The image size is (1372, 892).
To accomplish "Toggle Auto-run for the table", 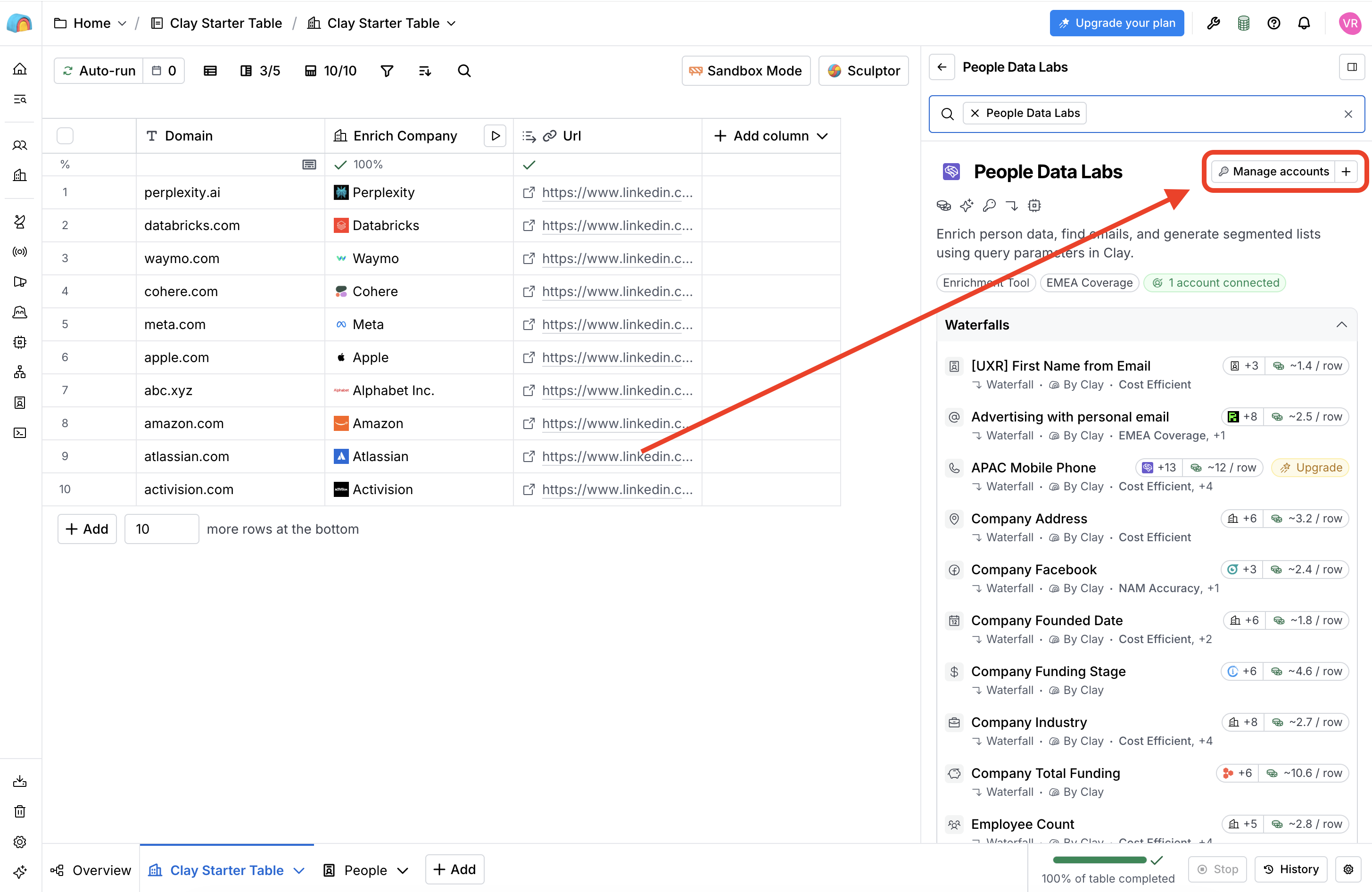I will pyautogui.click(x=99, y=71).
